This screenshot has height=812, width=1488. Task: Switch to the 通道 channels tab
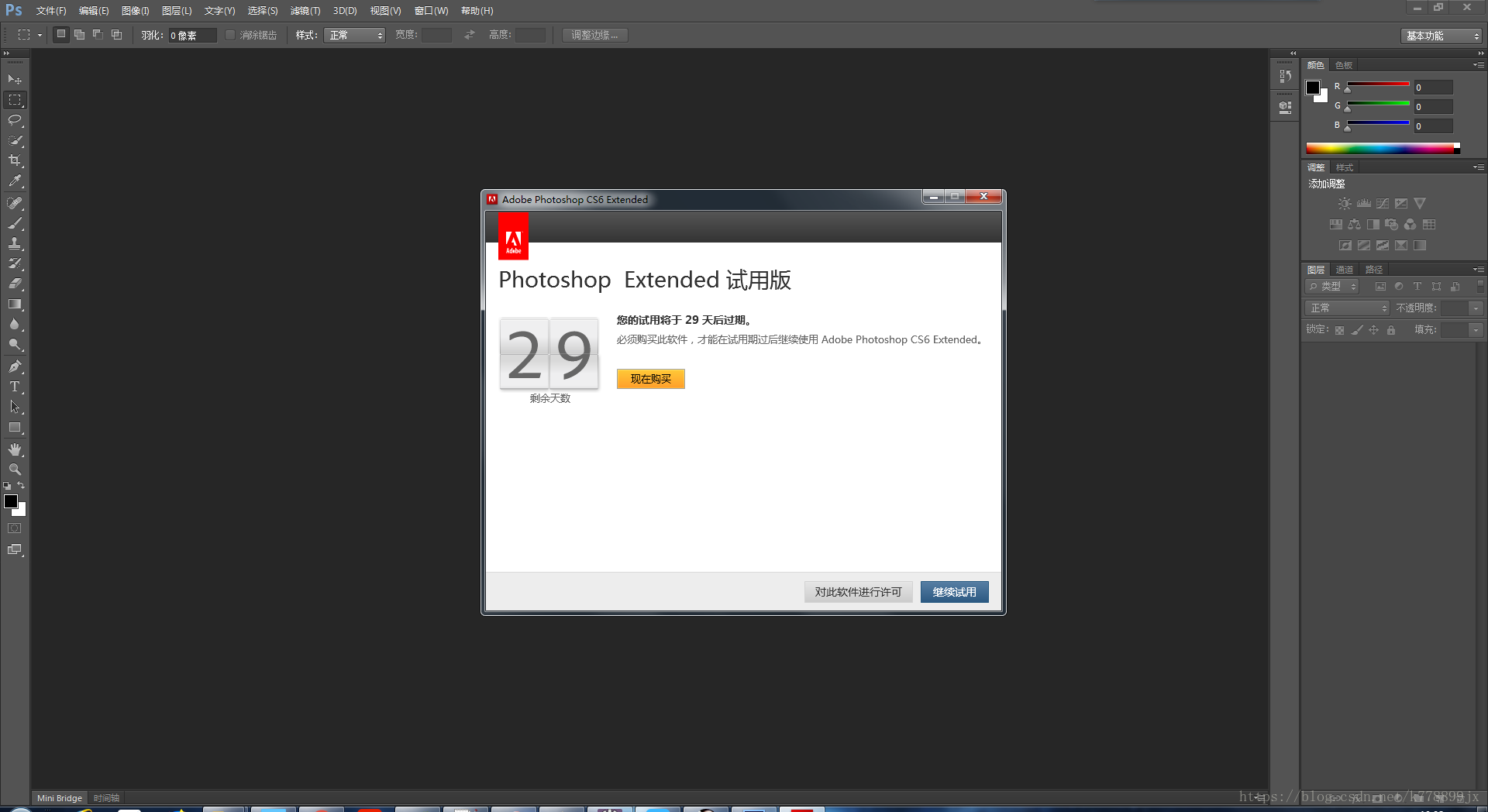pos(1345,270)
